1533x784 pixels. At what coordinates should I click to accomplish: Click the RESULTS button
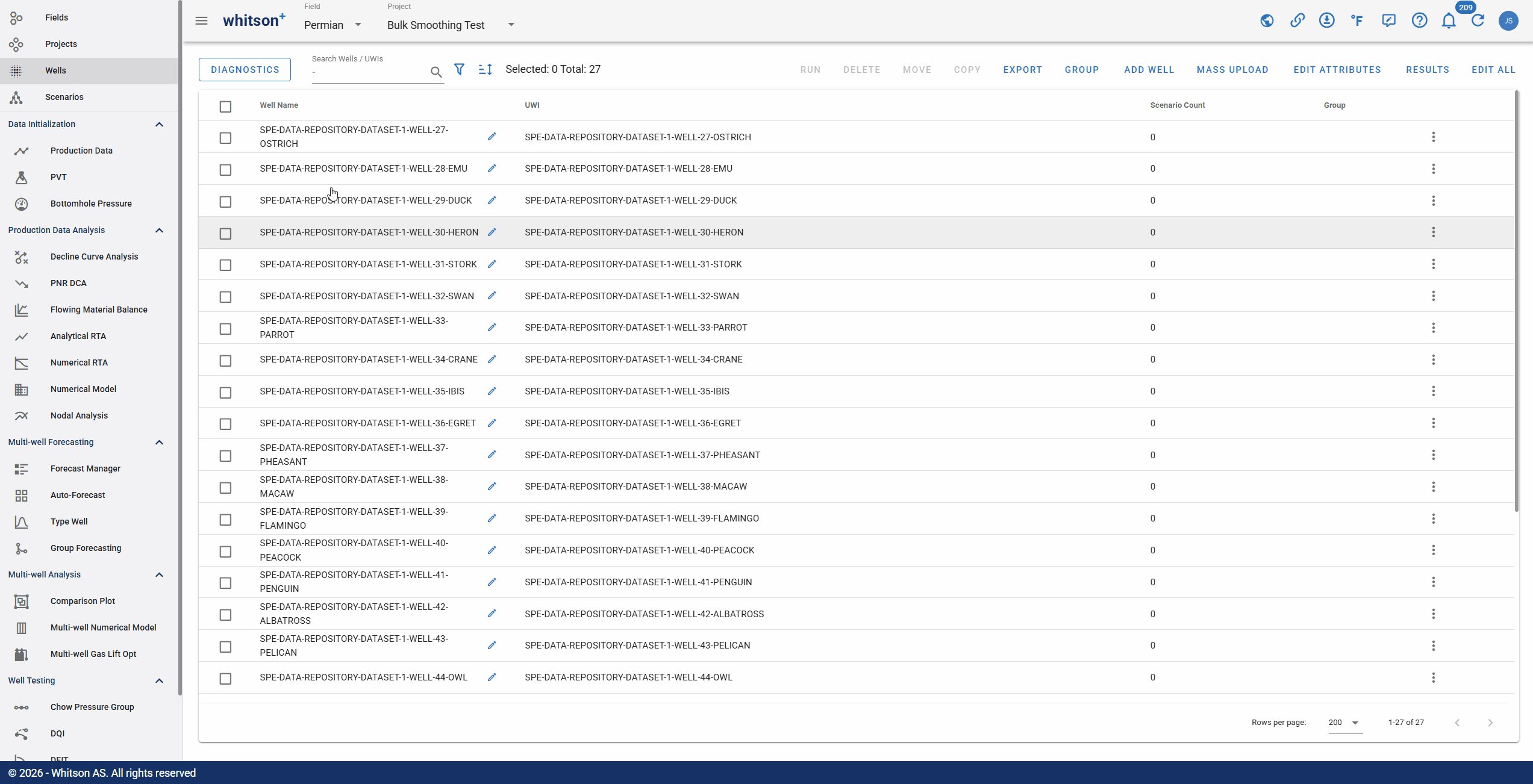click(x=1427, y=70)
